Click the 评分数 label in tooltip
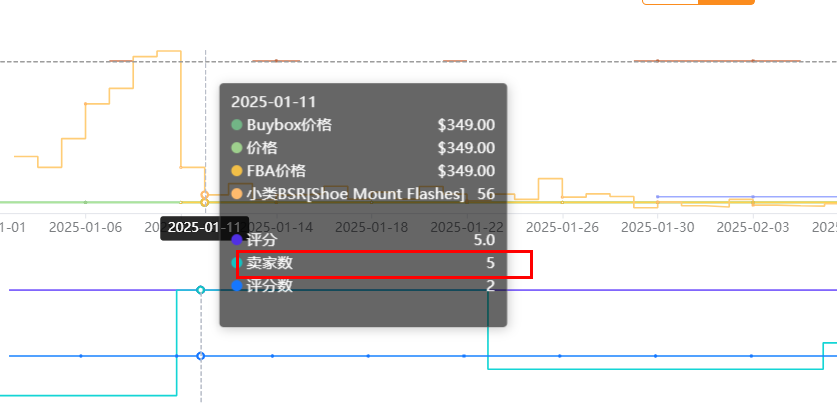 click(x=270, y=286)
